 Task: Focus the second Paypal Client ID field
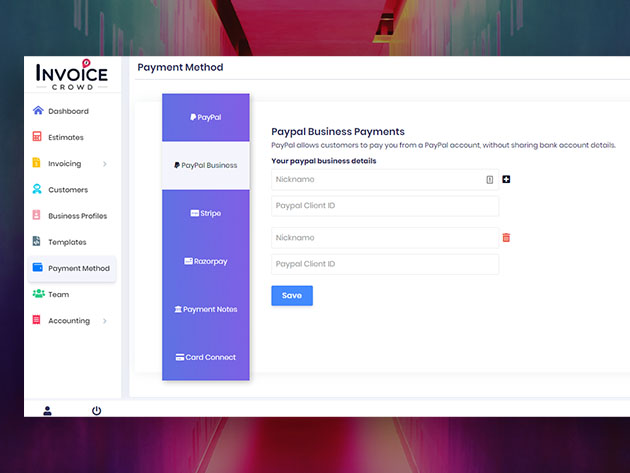(385, 264)
